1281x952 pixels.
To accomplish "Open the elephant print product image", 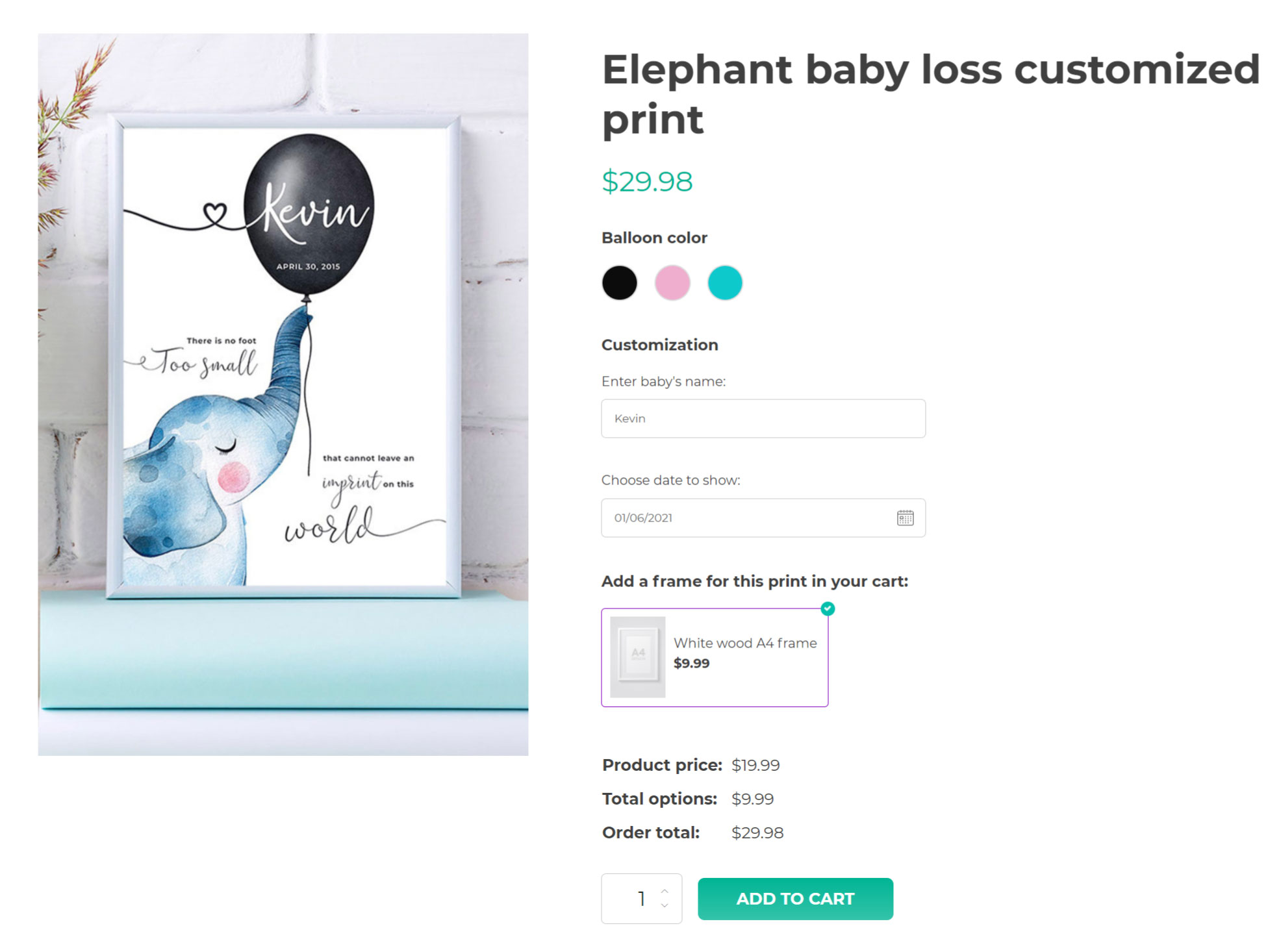I will pyautogui.click(x=283, y=394).
